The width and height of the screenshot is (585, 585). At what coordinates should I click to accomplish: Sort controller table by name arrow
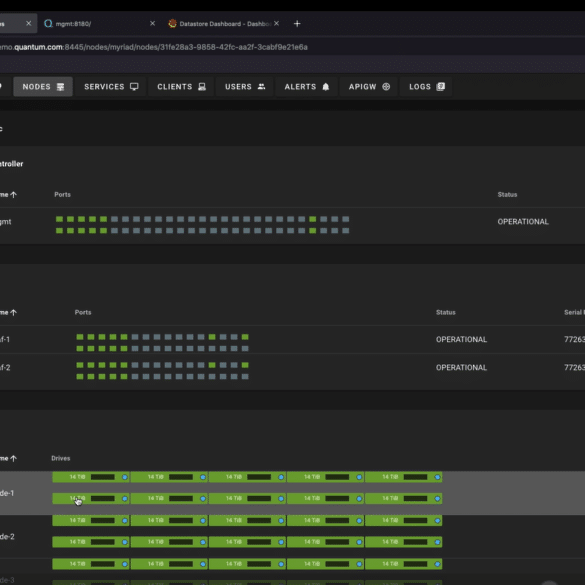tap(13, 195)
